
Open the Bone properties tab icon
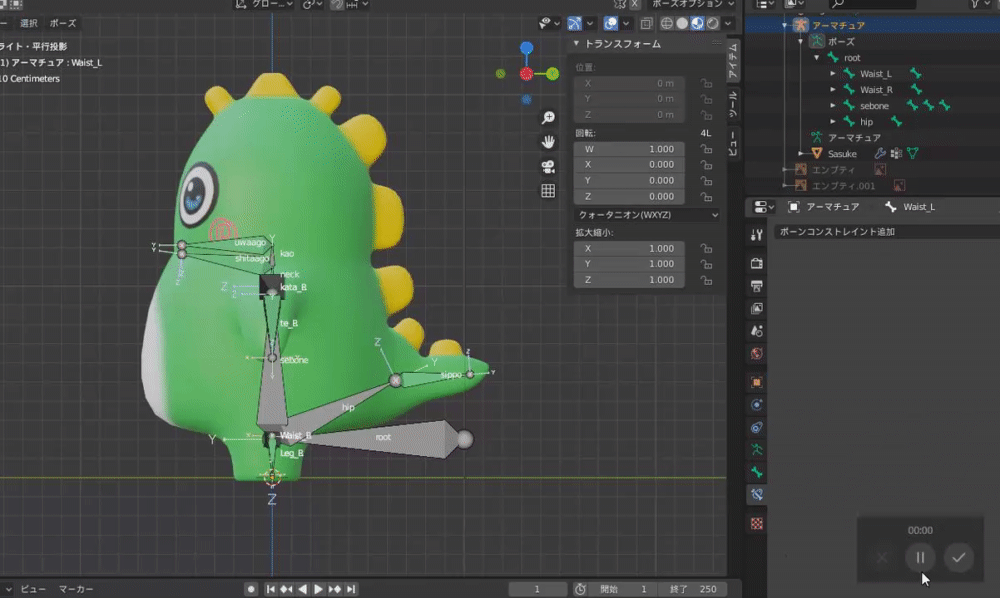(758, 471)
